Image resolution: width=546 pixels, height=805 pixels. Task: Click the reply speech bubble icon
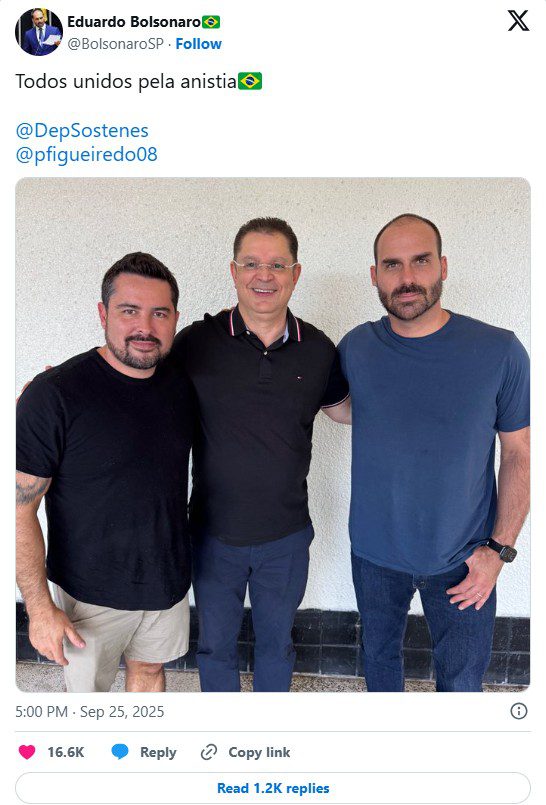pos(120,752)
